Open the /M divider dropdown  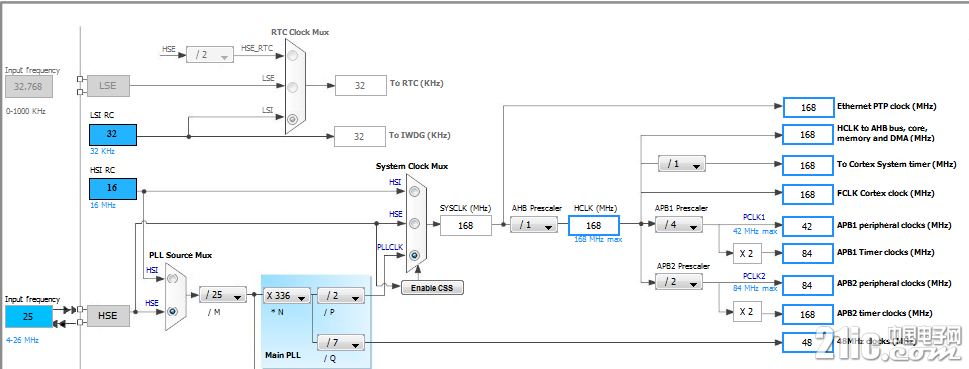[x=222, y=295]
